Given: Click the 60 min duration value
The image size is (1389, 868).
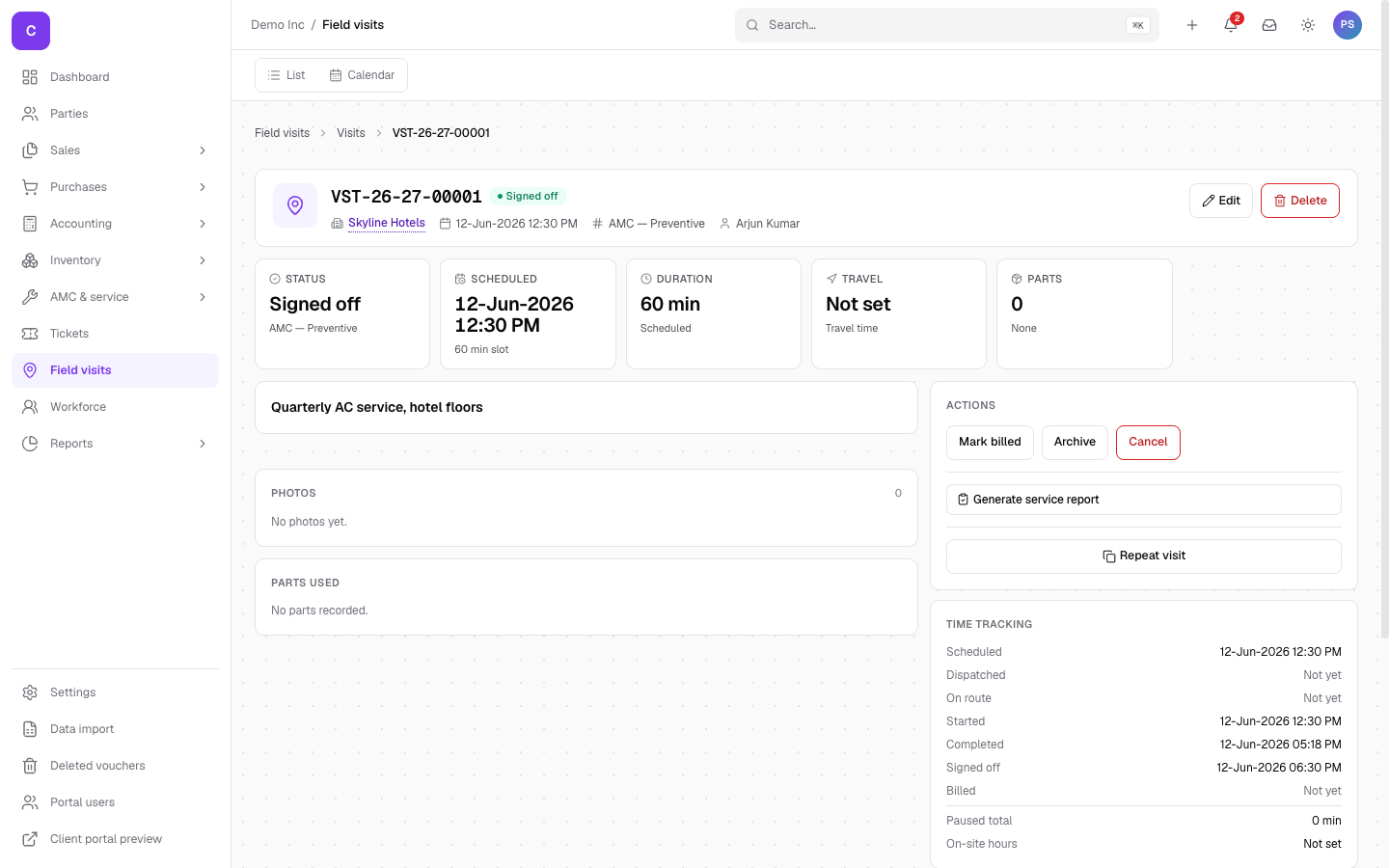Looking at the screenshot, I should click(670, 304).
